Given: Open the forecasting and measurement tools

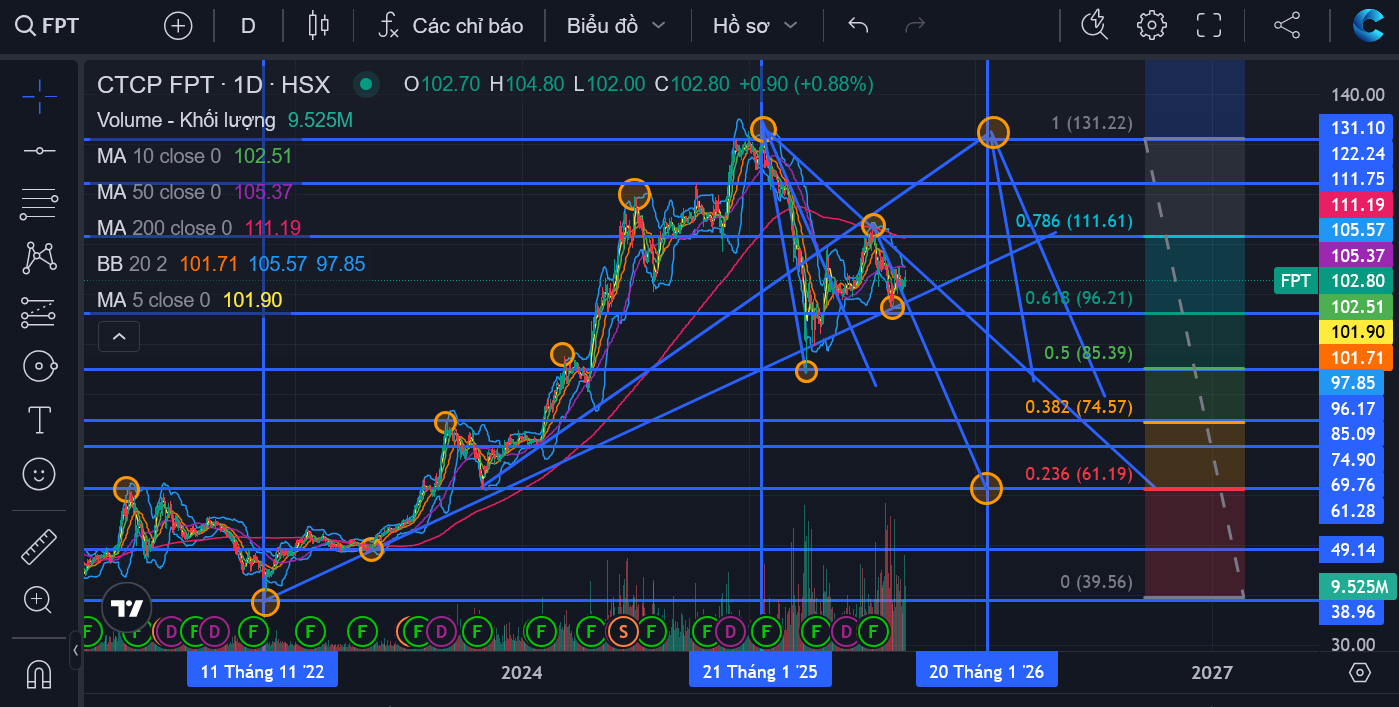Looking at the screenshot, I should point(39,312).
